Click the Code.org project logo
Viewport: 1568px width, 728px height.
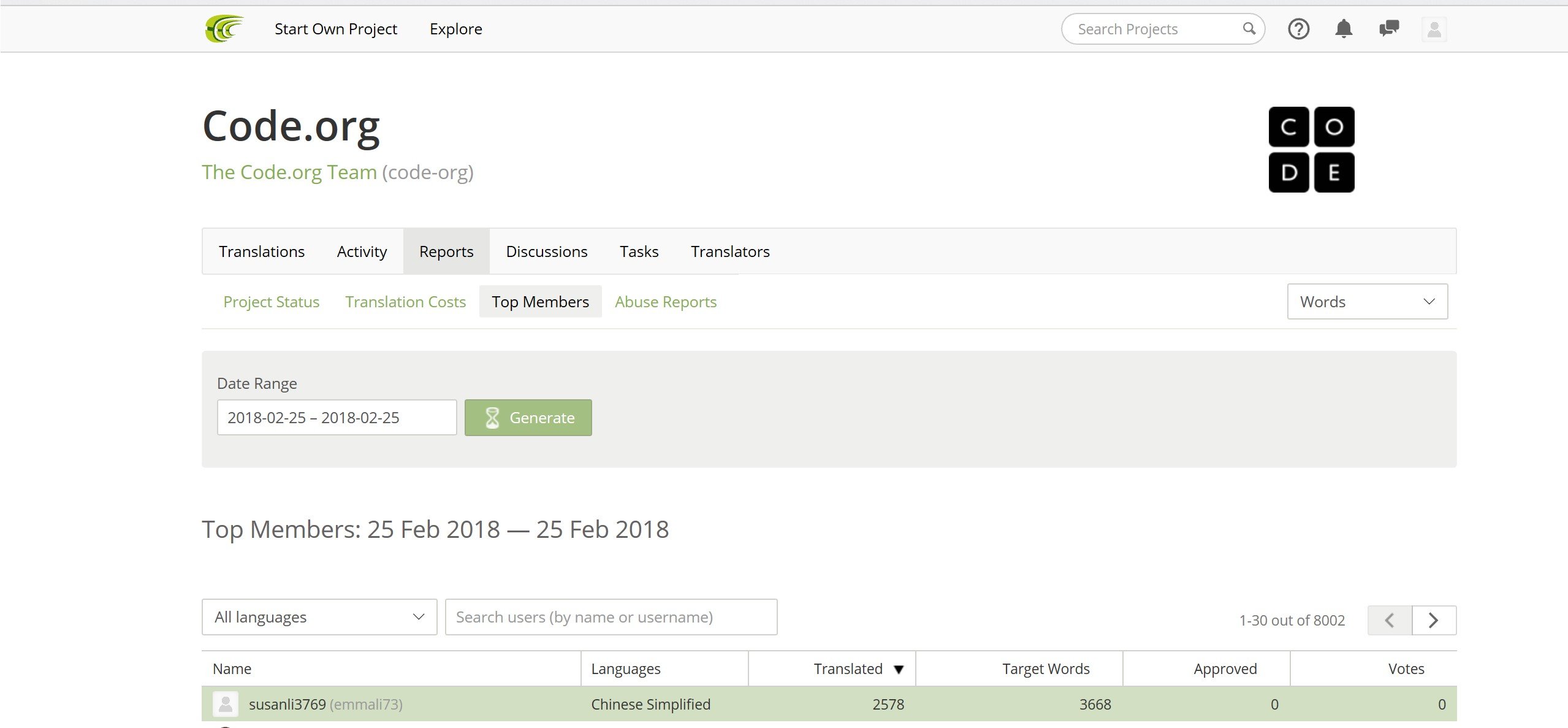pos(1311,150)
